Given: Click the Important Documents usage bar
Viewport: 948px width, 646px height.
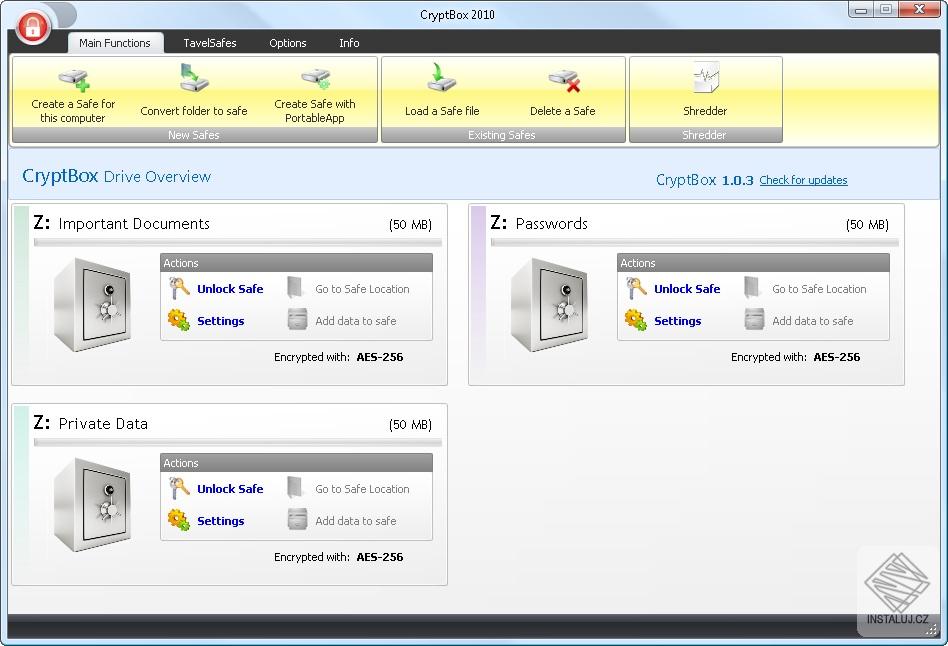Looking at the screenshot, I should point(238,243).
